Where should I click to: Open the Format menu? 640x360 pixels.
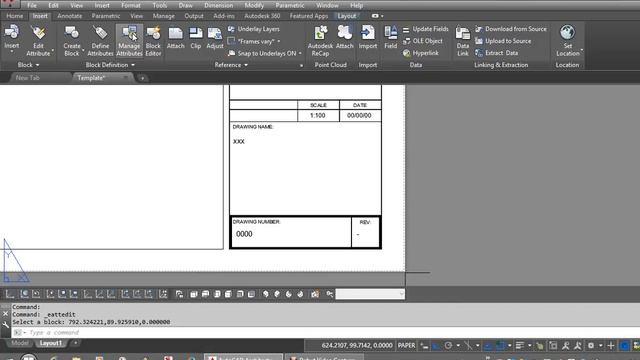[131, 5]
